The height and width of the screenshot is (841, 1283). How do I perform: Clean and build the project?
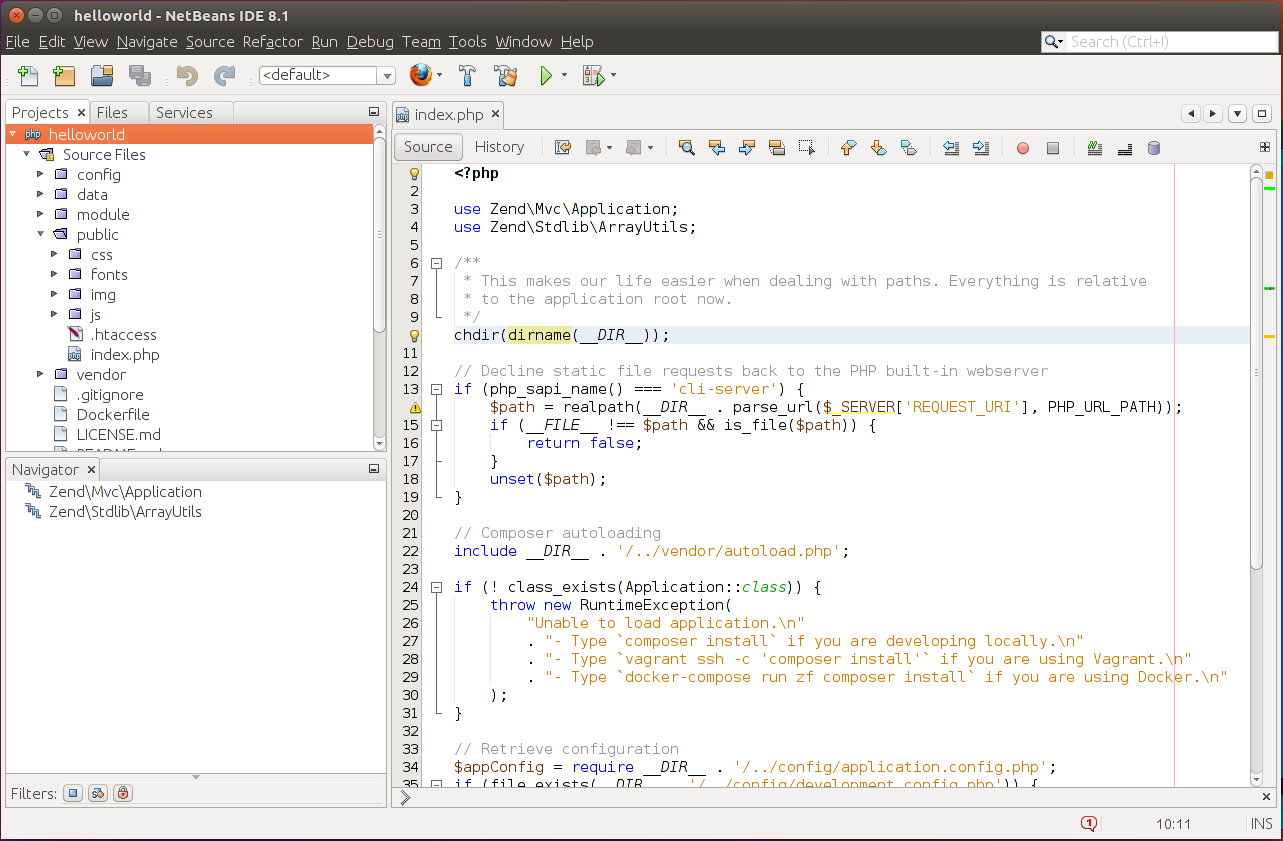507,75
